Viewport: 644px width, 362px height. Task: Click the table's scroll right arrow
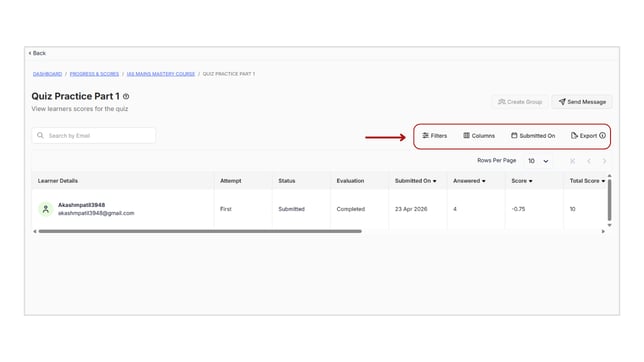pos(603,231)
